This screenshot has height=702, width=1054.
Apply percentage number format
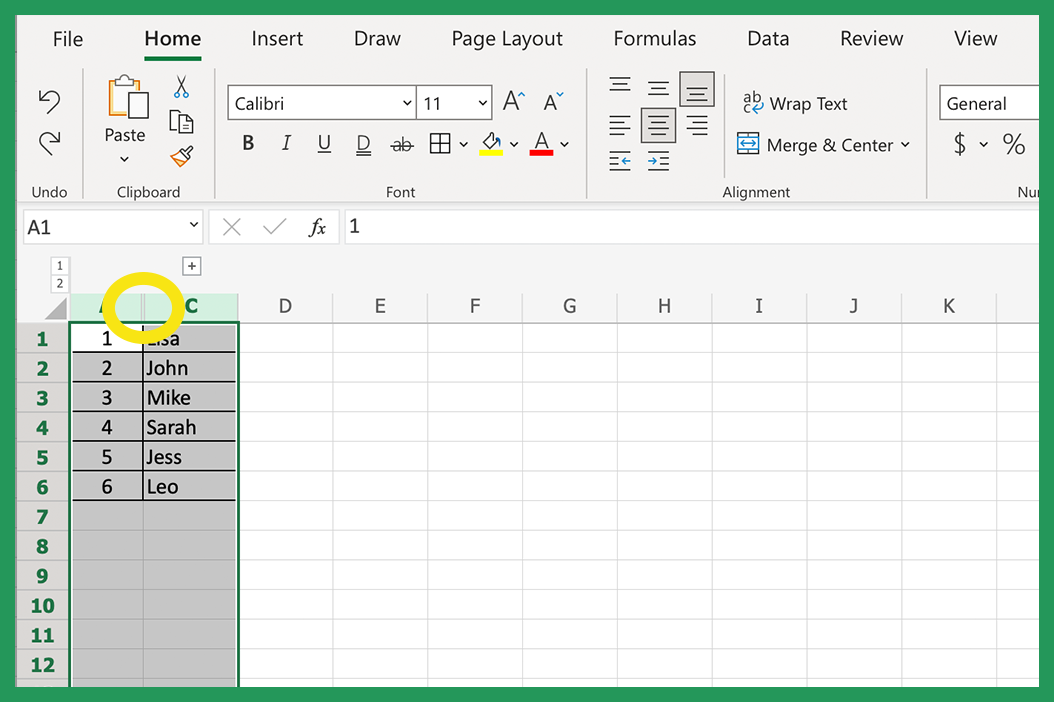click(1014, 143)
